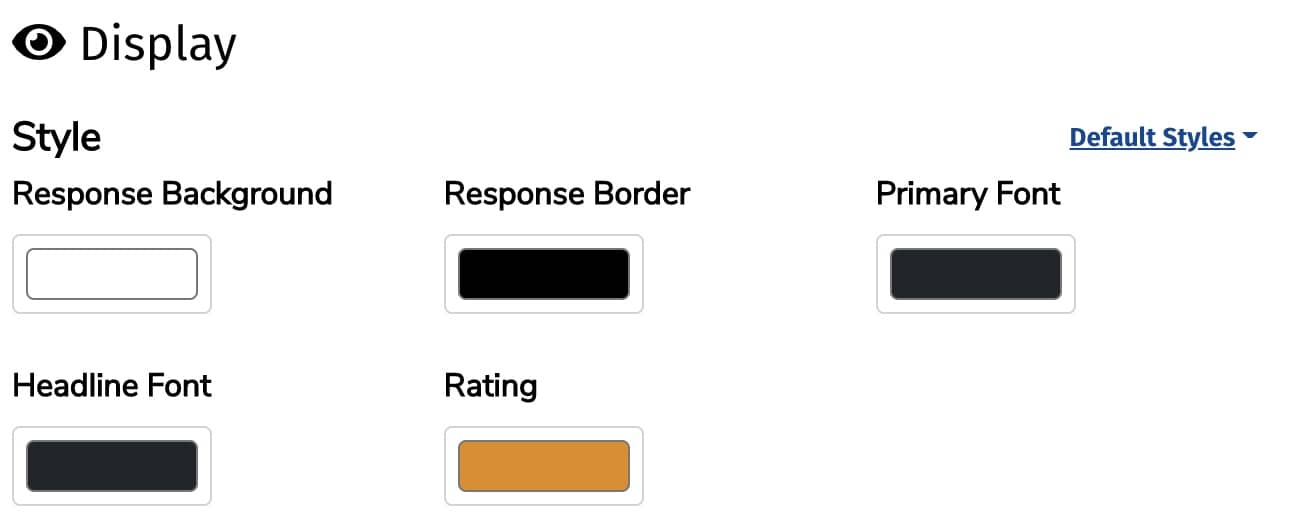This screenshot has height=528, width=1290.
Task: Open the Default Styles dropdown link
Action: [x=1152, y=137]
